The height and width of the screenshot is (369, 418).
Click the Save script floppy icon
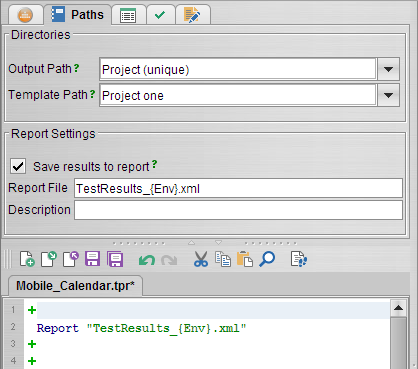click(x=93, y=259)
